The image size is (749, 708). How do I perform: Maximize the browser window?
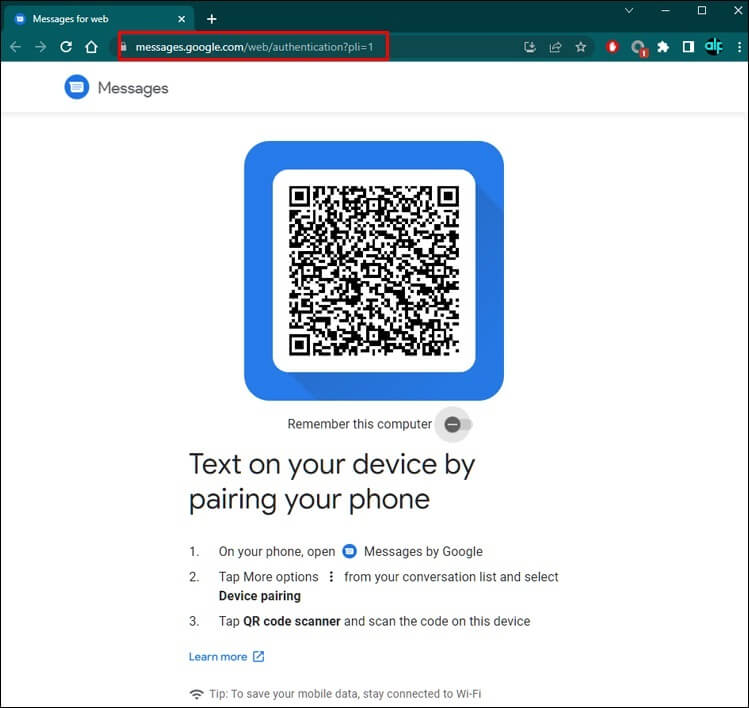pos(702,11)
